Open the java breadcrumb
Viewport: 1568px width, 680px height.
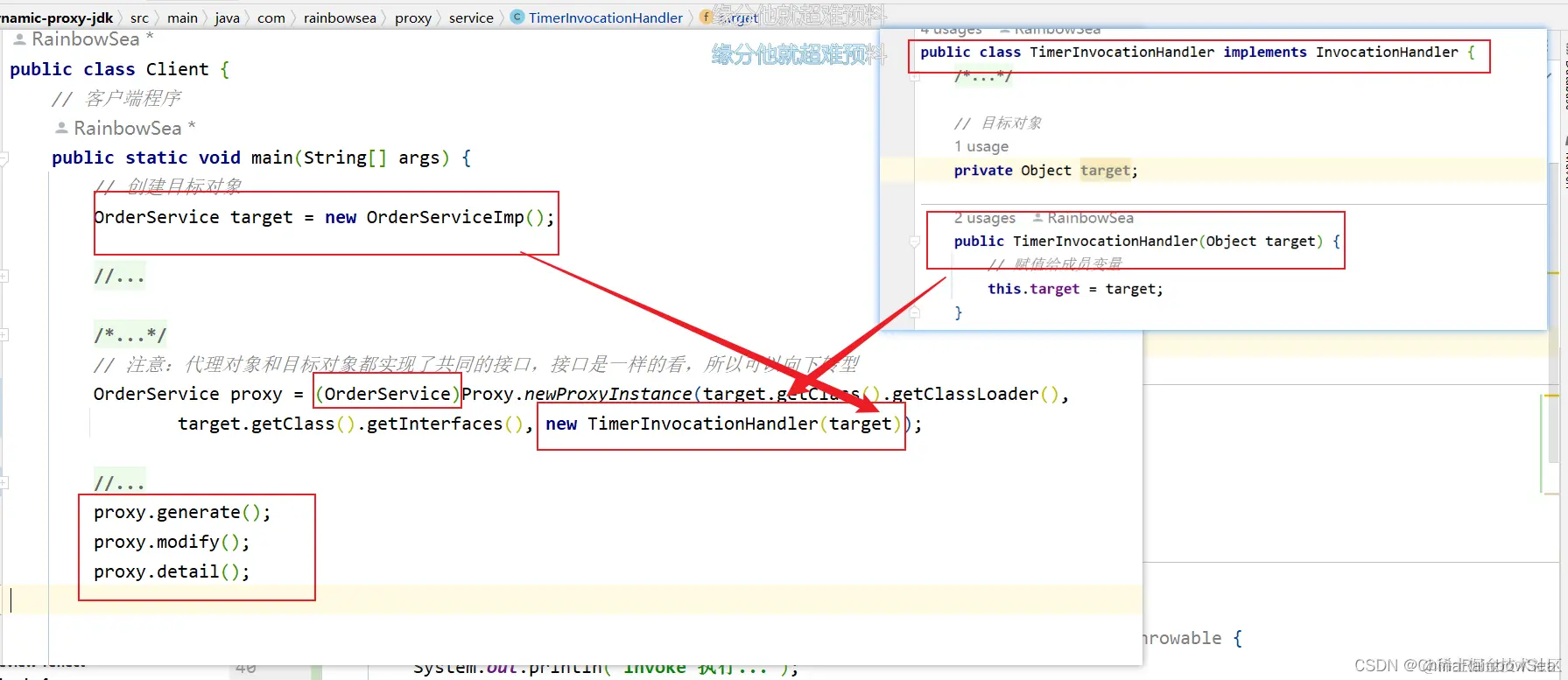(227, 18)
